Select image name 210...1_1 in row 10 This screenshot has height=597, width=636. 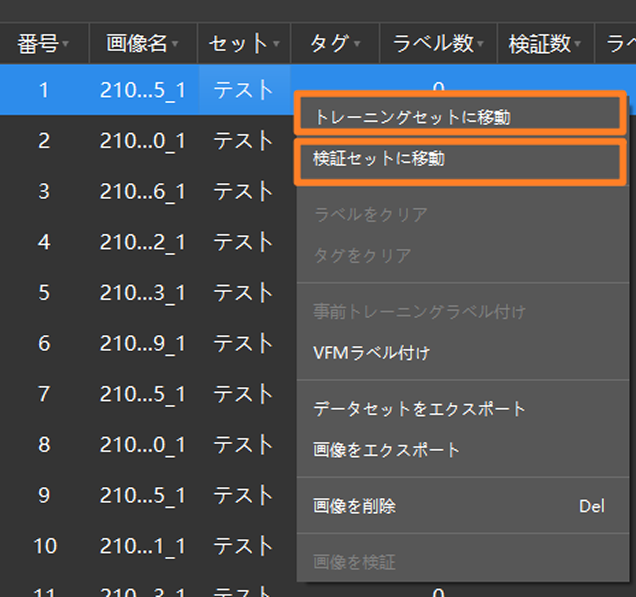pyautogui.click(x=143, y=546)
